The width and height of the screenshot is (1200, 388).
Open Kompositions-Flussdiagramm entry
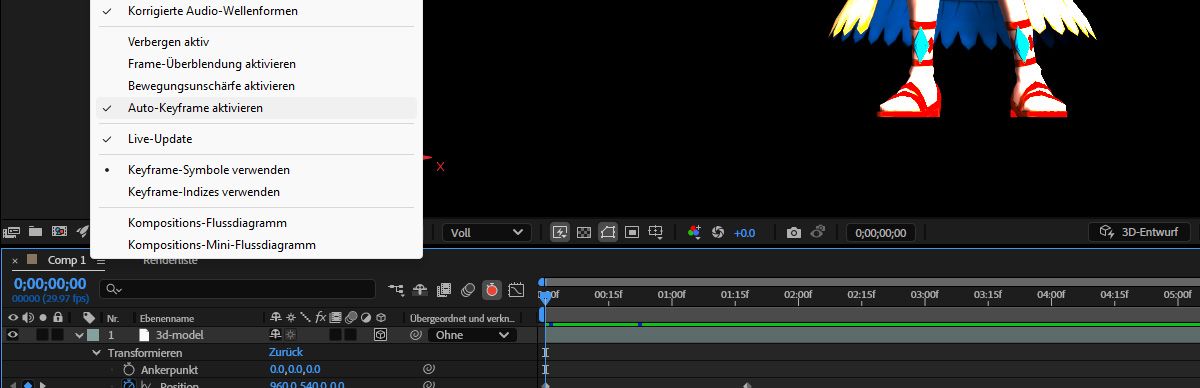coord(256,223)
